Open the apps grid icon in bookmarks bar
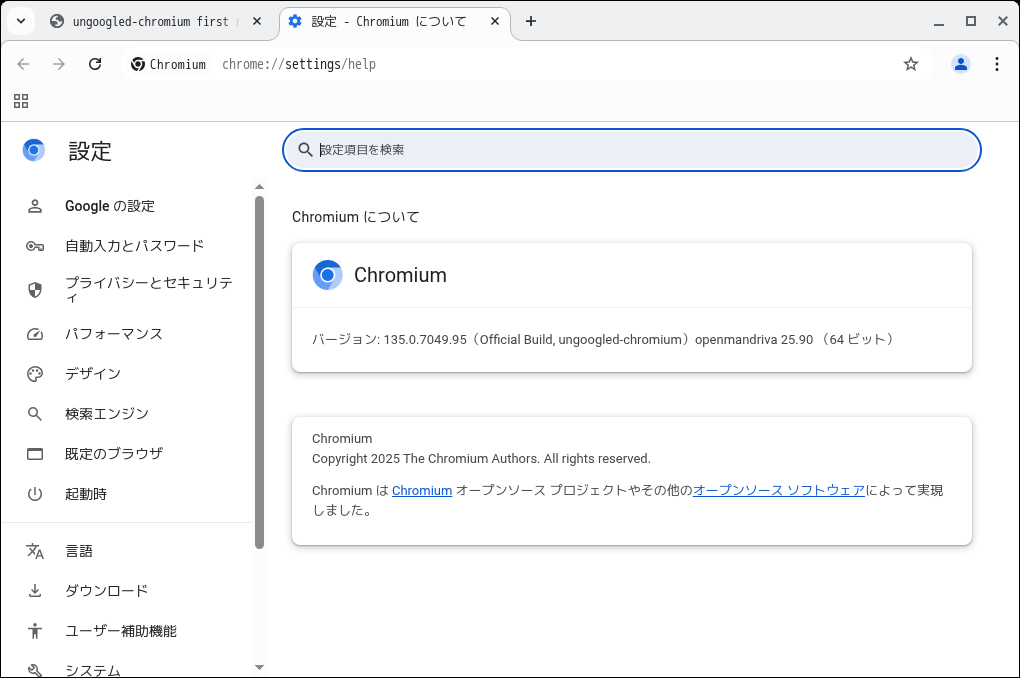This screenshot has width=1020, height=678. 21,101
